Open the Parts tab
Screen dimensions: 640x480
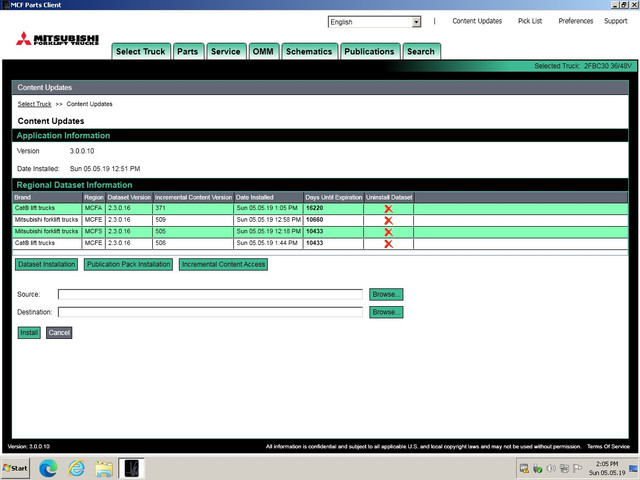(x=188, y=51)
